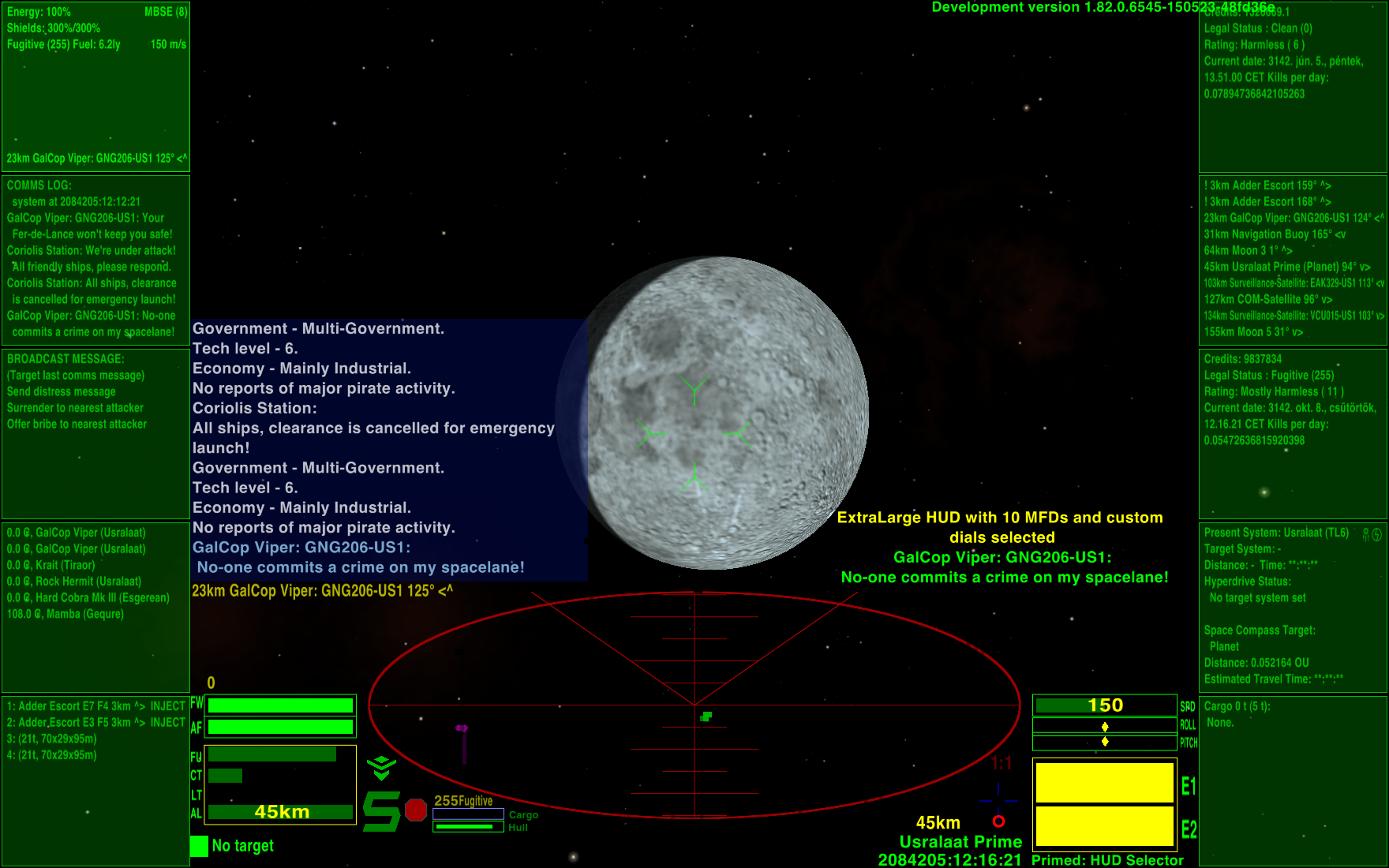Screen dimensions: 1389x868
Task: Click the large green S station-aegis icon
Action: 382,811
